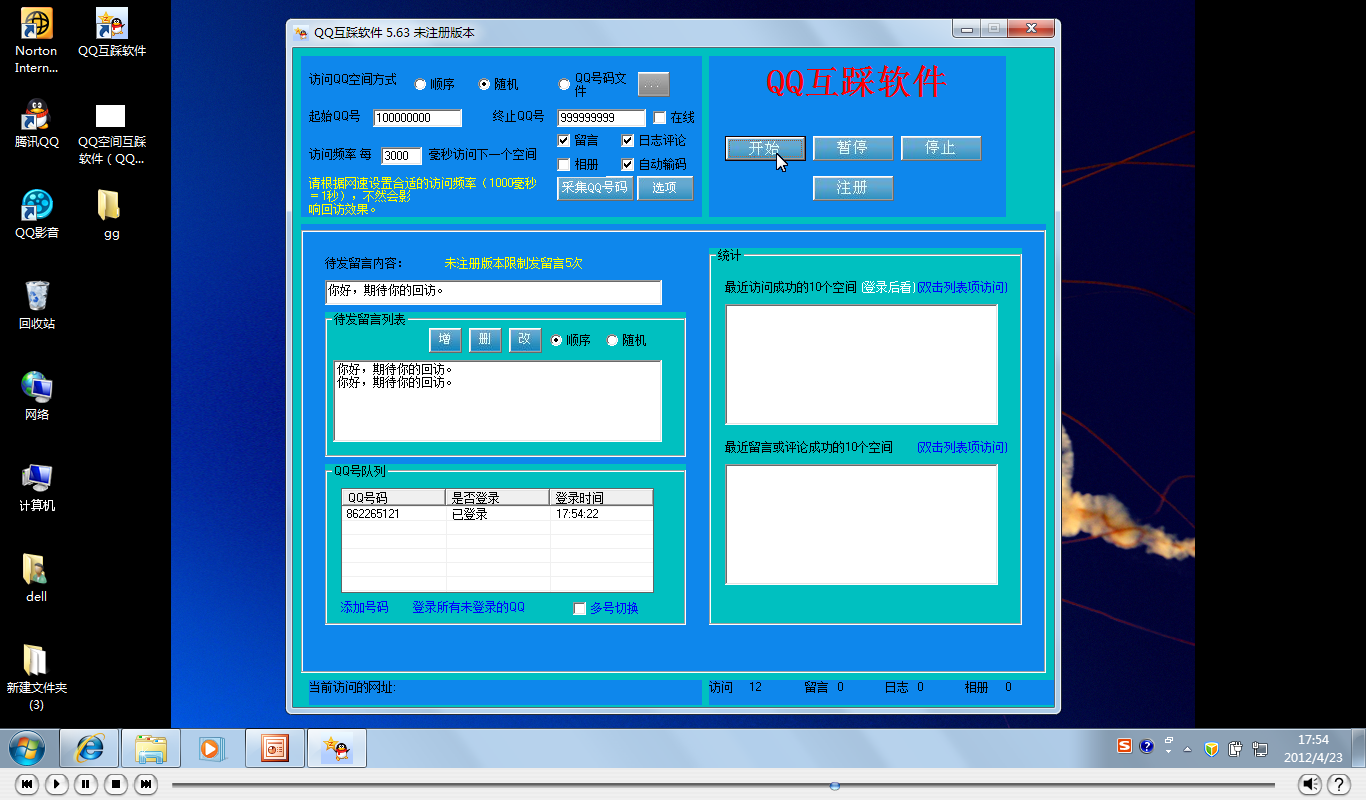1366x800 pixels.
Task: Click the speaker volume button in the player bar
Action: point(1311,784)
